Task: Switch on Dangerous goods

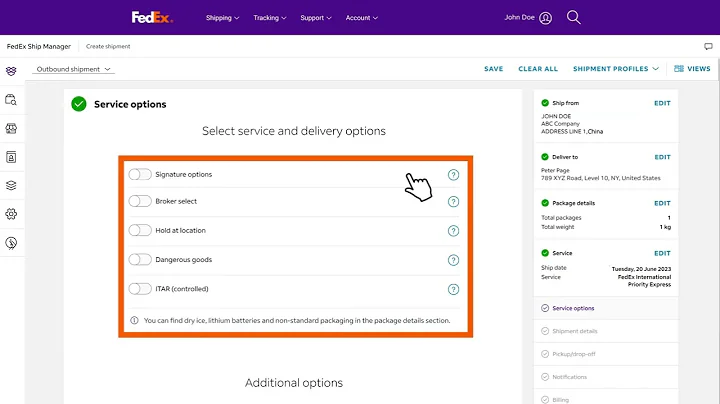Action: (140, 259)
